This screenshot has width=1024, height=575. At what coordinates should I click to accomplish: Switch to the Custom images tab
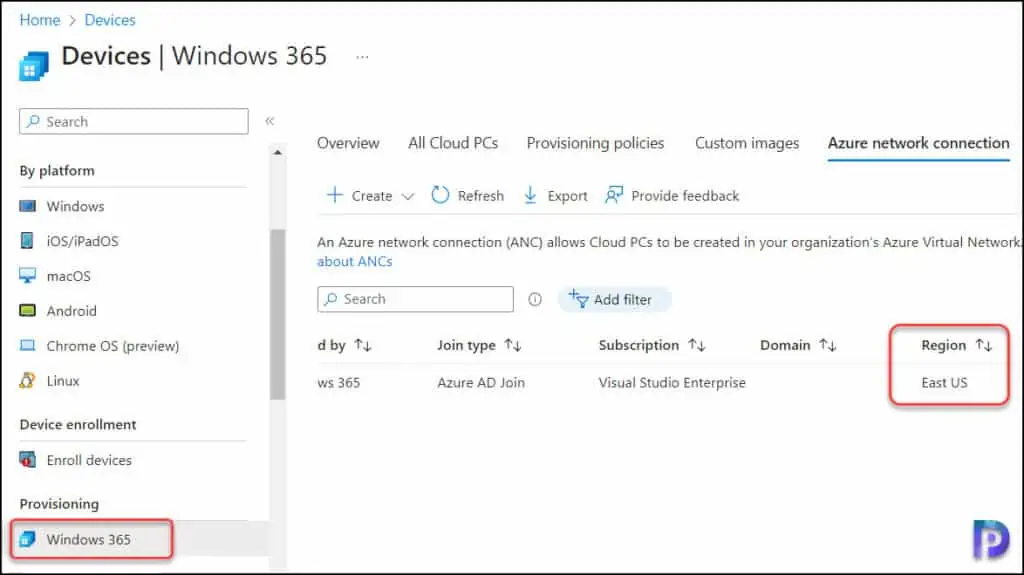pyautogui.click(x=747, y=143)
